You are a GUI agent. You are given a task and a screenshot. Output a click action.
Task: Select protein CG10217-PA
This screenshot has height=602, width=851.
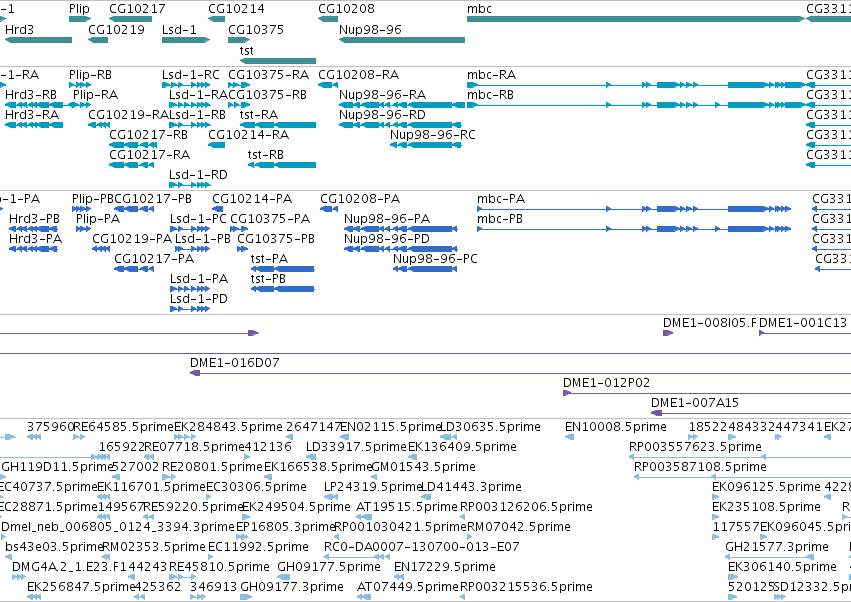coord(154,259)
